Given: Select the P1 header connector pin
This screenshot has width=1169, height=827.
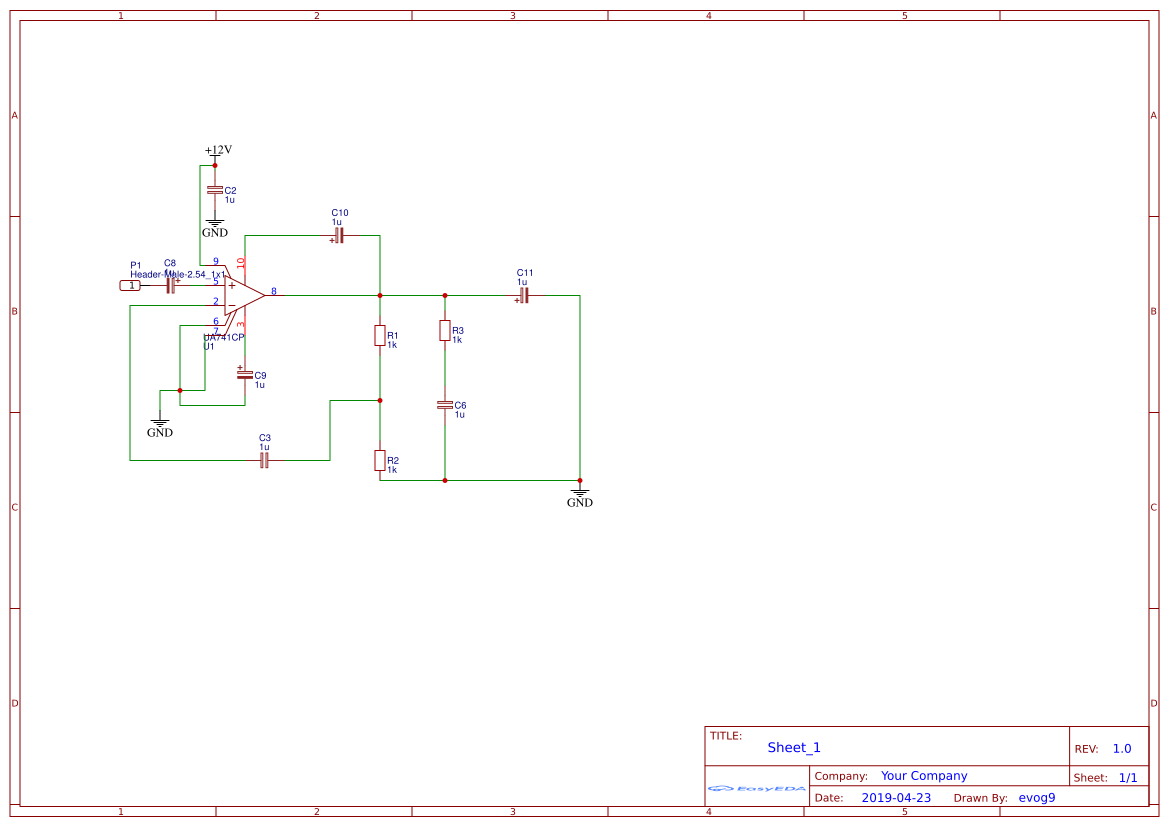Looking at the screenshot, I should click(130, 286).
